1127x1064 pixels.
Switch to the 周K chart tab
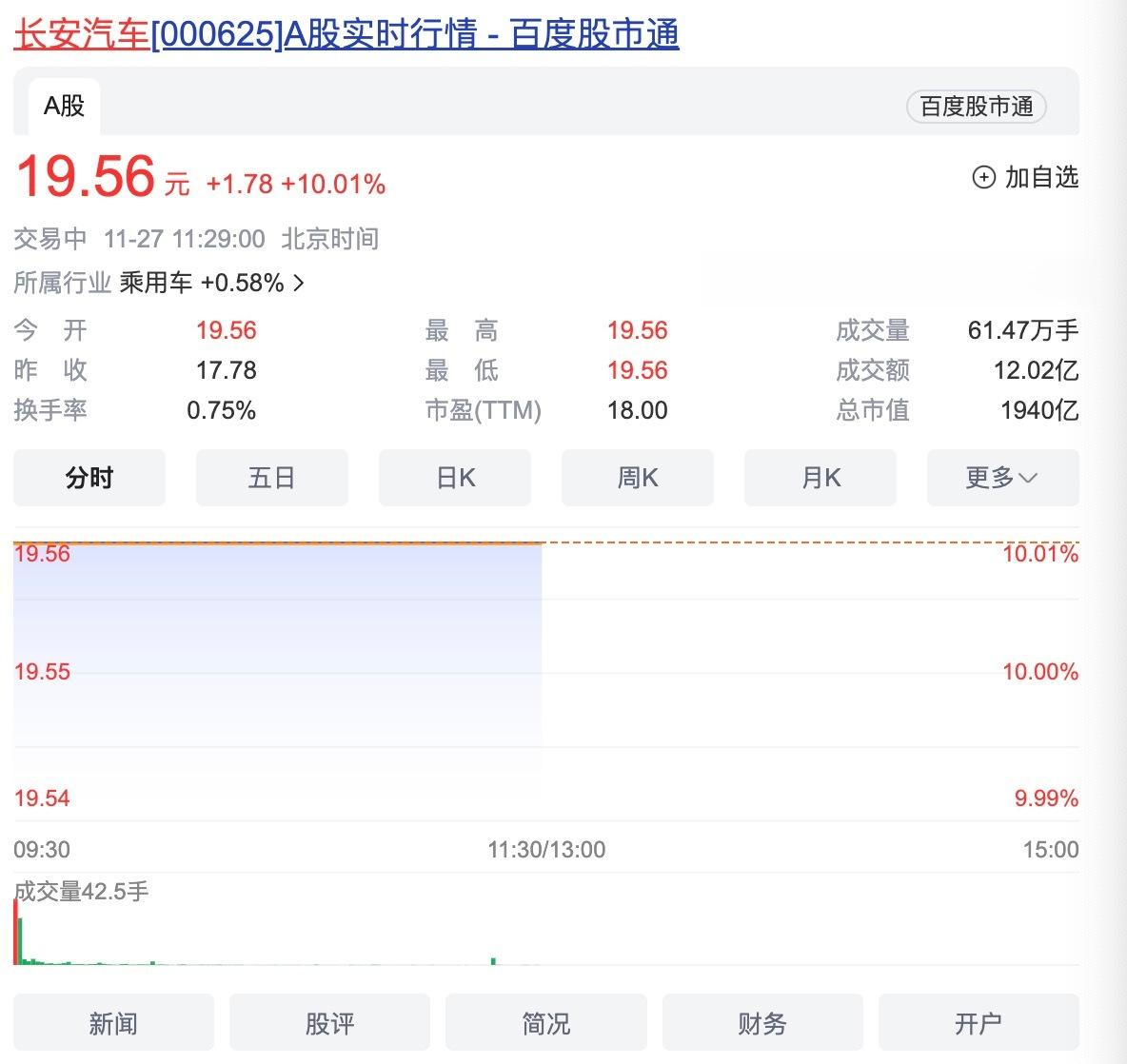pyautogui.click(x=638, y=478)
